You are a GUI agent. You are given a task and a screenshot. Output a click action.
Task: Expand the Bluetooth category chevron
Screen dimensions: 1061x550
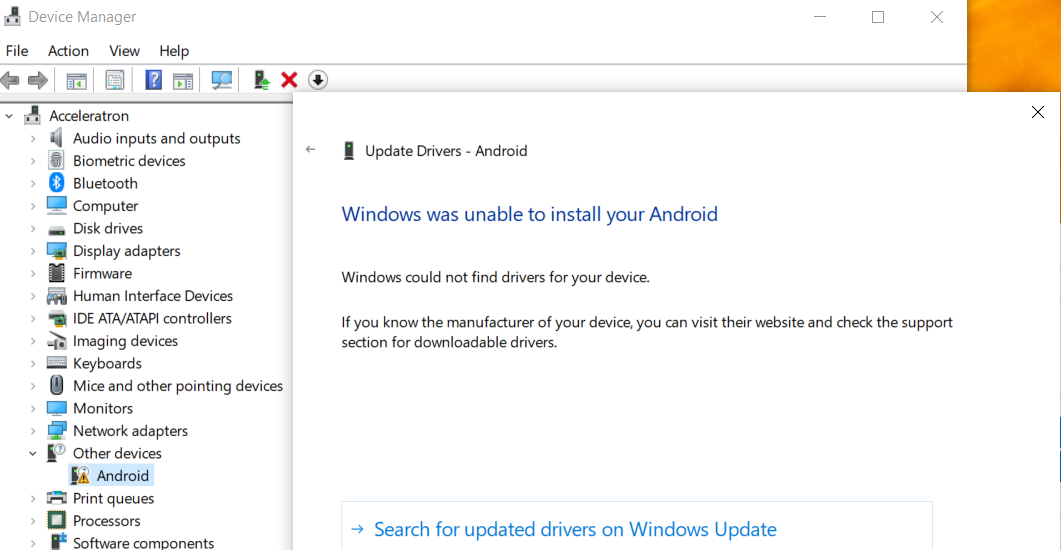[x=32, y=183]
